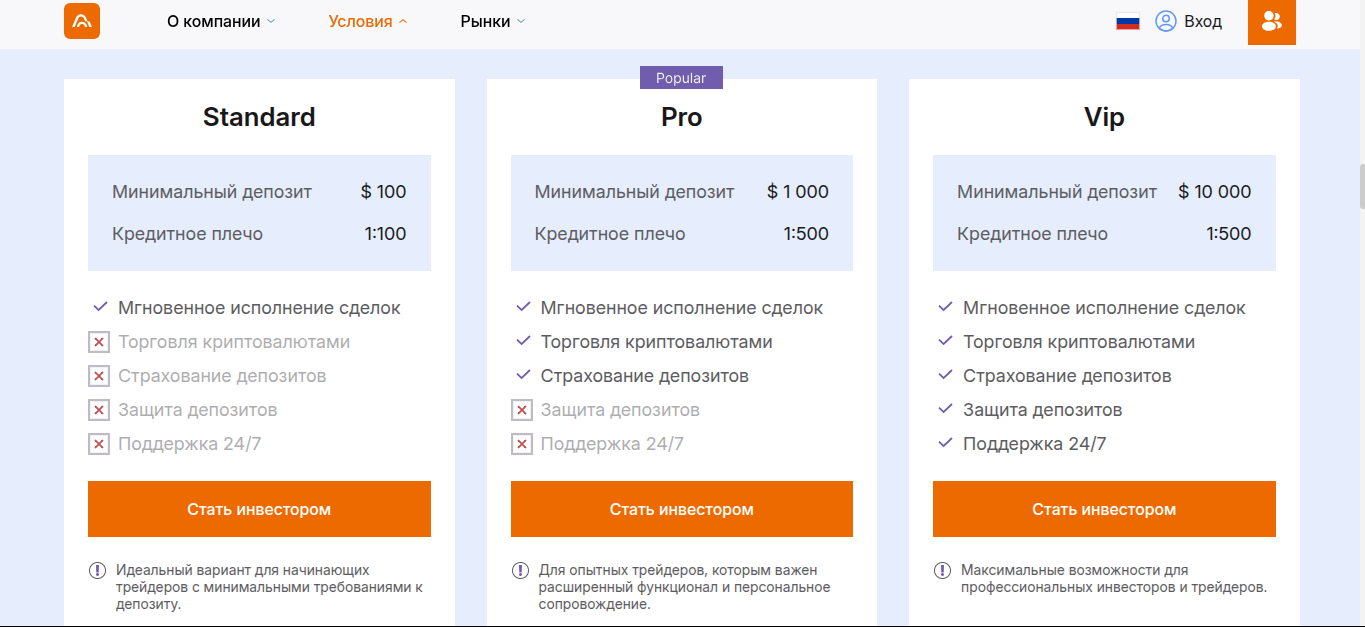Click the info icon under Standard plan
Image resolution: width=1365 pixels, height=627 pixels.
[x=97, y=571]
